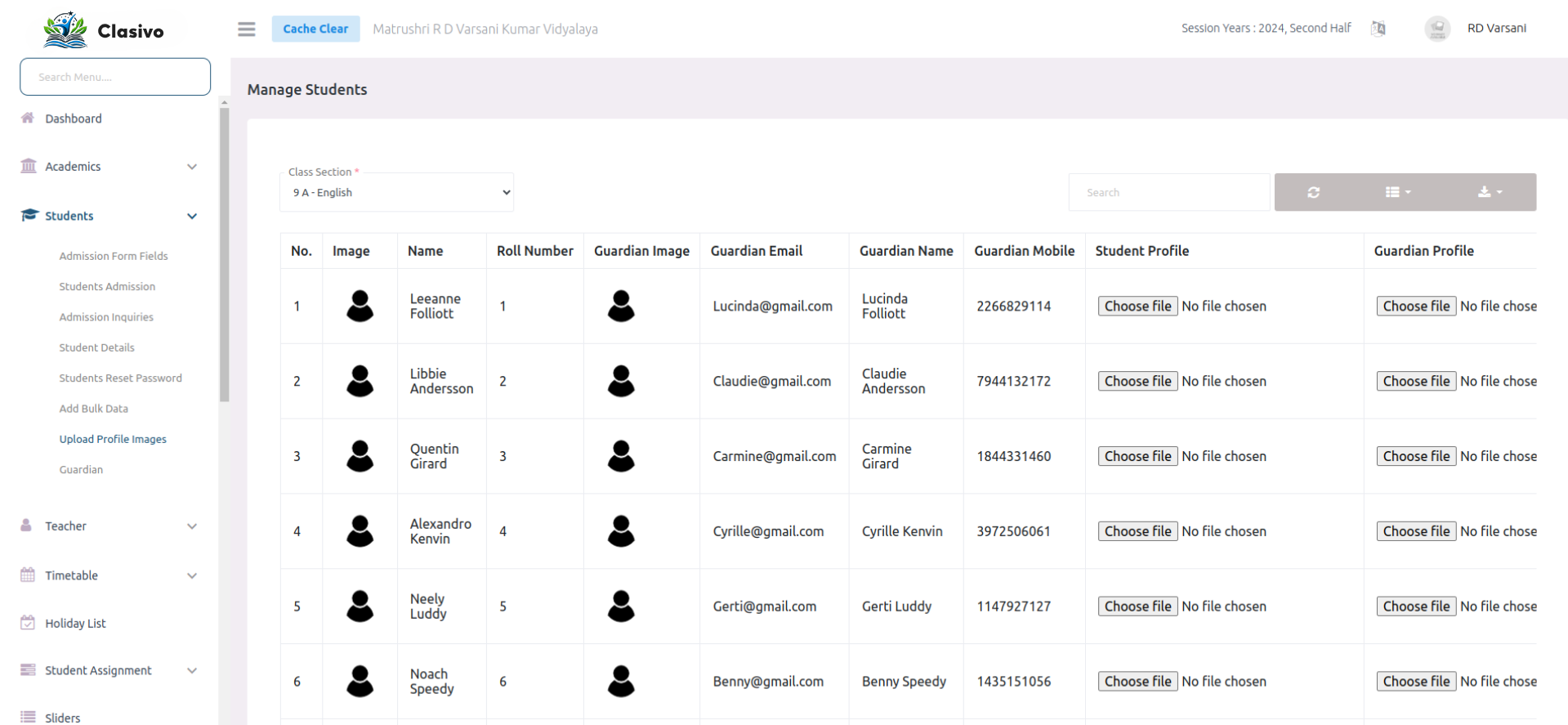Click Claudie Andersson's guardian image
The image size is (1568, 725).
(621, 381)
